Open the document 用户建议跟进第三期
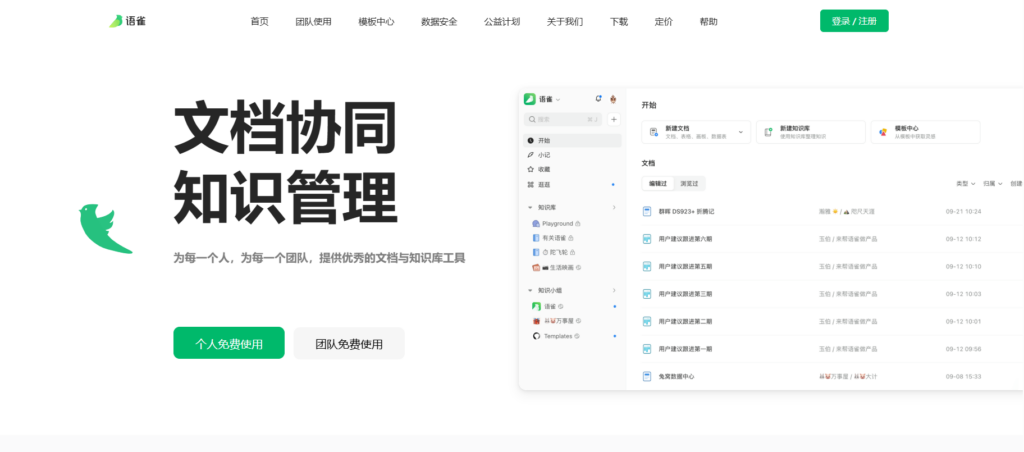The image size is (1024, 452). click(685, 294)
